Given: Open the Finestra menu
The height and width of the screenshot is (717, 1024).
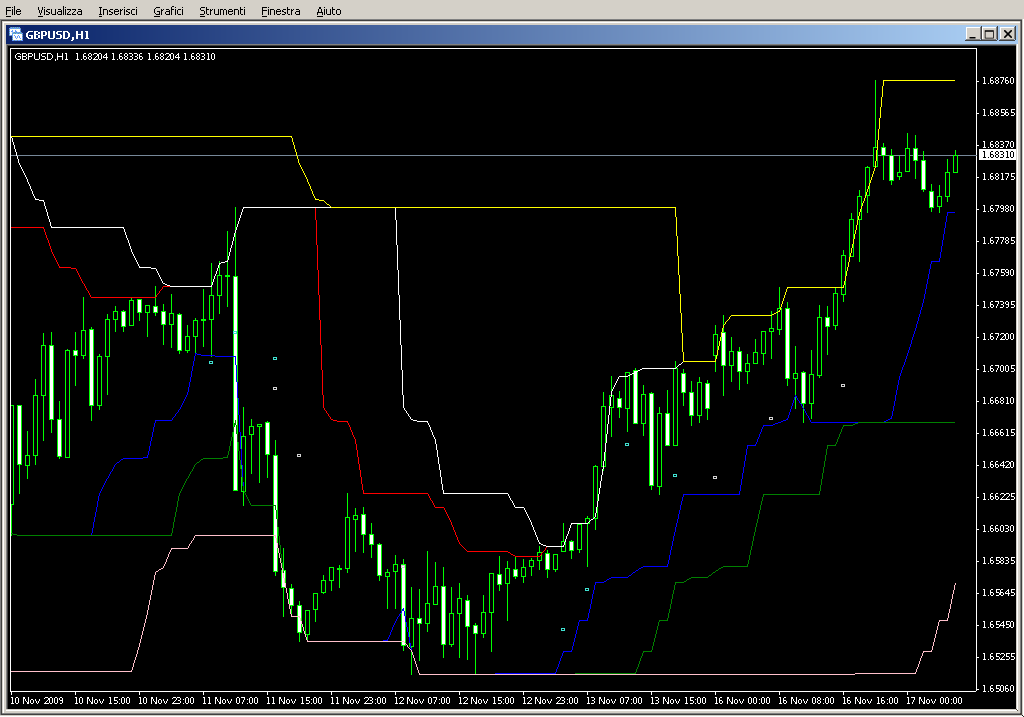Looking at the screenshot, I should pos(280,11).
